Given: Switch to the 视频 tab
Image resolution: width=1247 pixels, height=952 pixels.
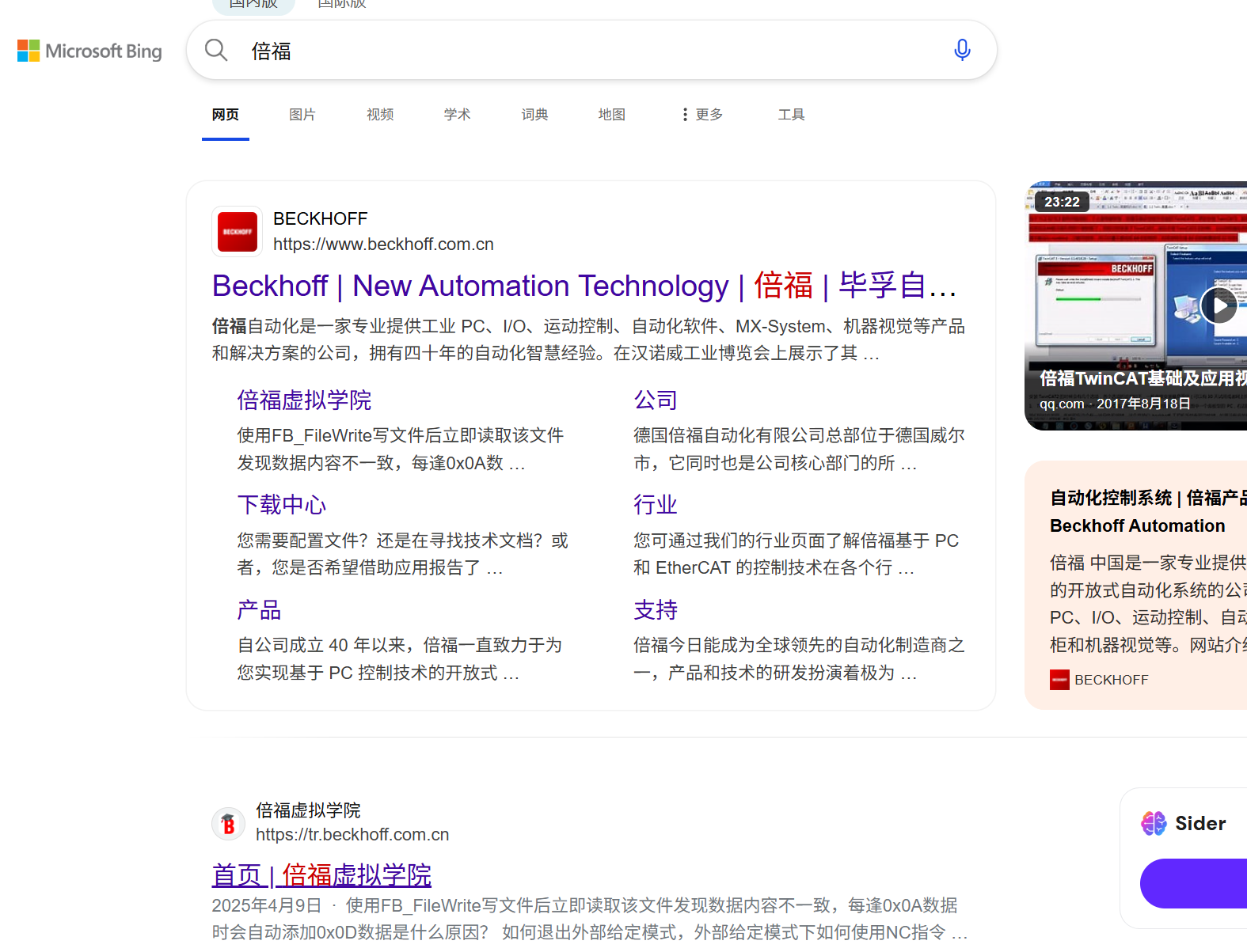Looking at the screenshot, I should [380, 115].
